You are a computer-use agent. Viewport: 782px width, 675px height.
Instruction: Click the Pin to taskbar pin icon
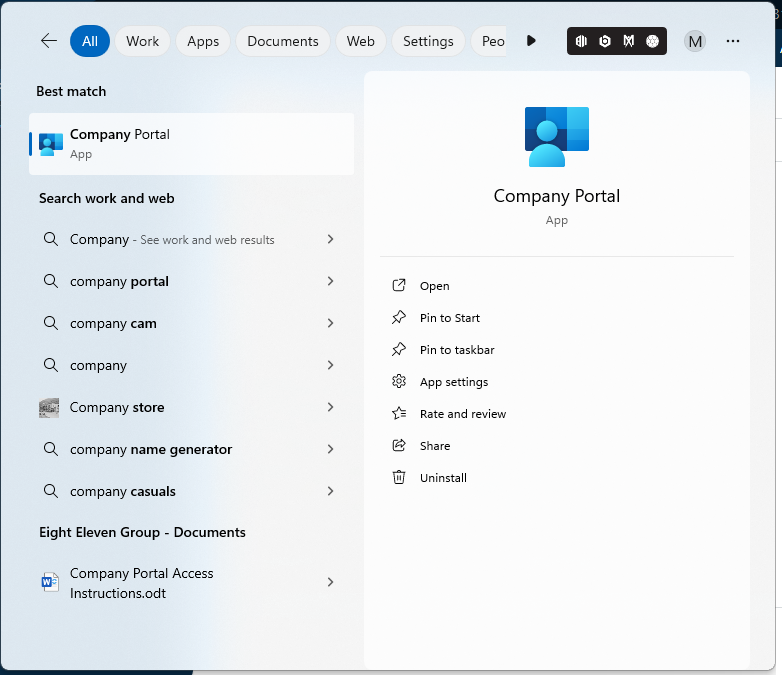(x=399, y=349)
